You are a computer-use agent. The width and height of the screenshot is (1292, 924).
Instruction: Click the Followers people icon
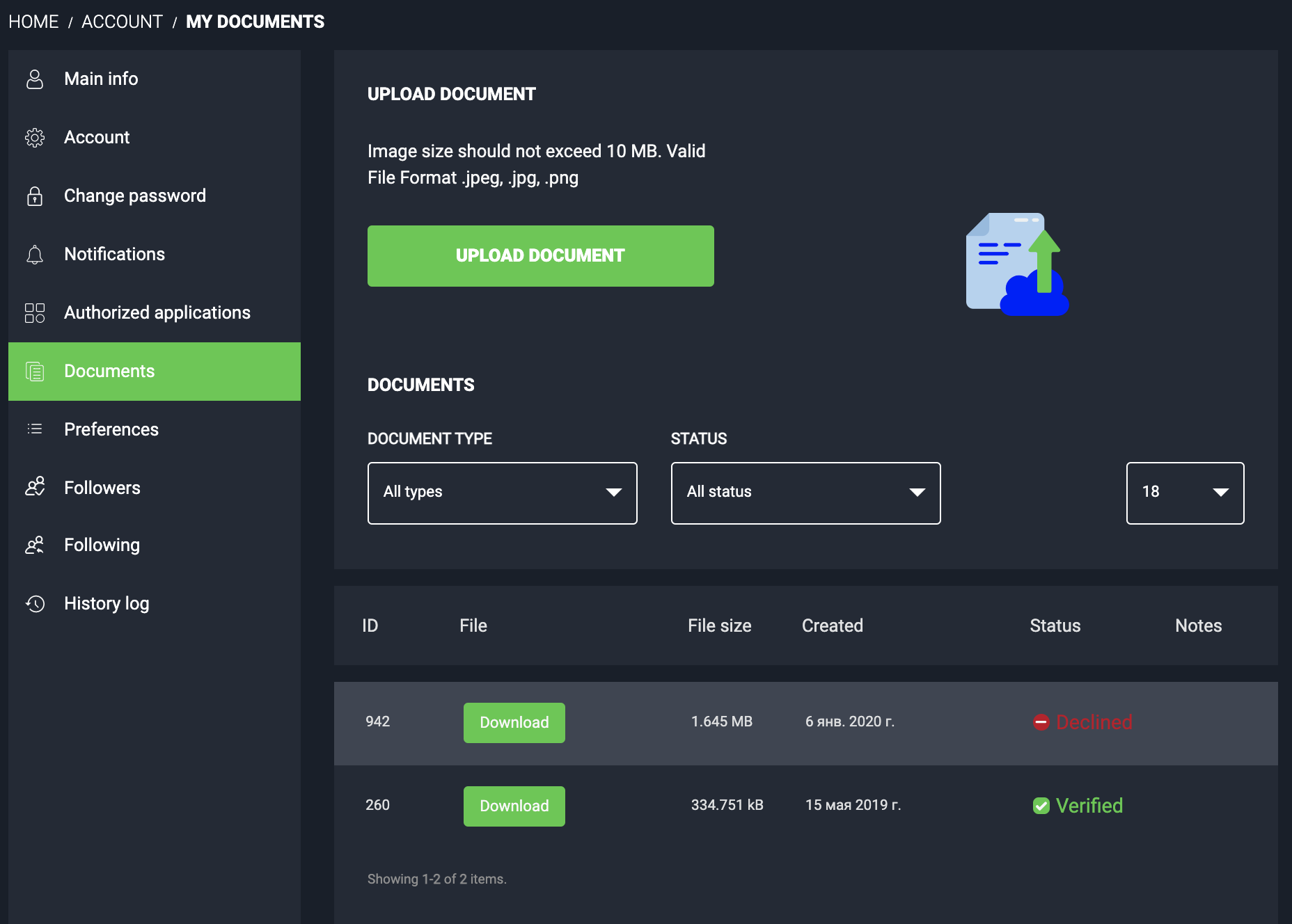coord(35,487)
